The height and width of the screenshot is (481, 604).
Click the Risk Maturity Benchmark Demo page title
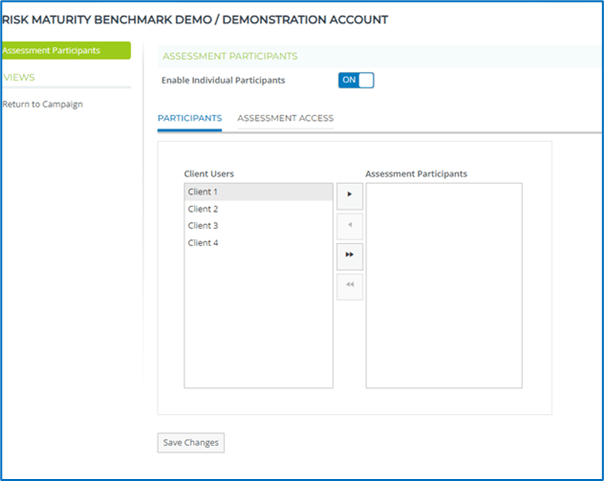(x=195, y=20)
